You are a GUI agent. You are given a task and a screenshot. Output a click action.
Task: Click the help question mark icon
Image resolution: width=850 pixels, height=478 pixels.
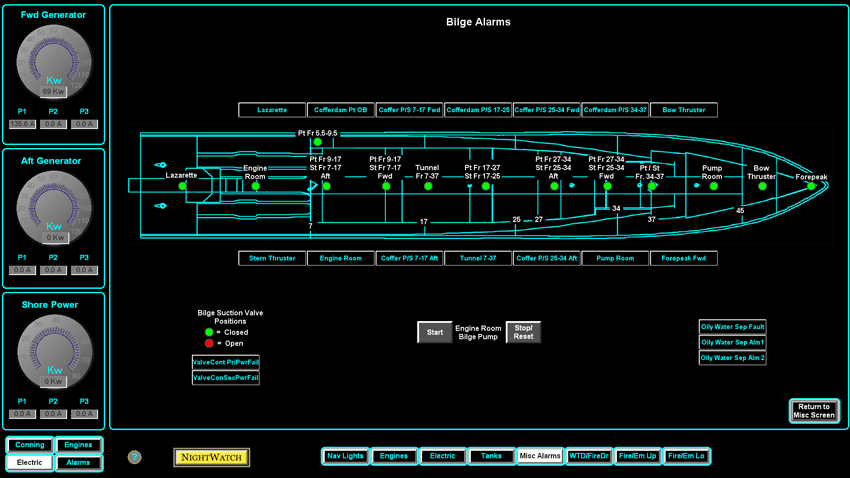click(135, 457)
